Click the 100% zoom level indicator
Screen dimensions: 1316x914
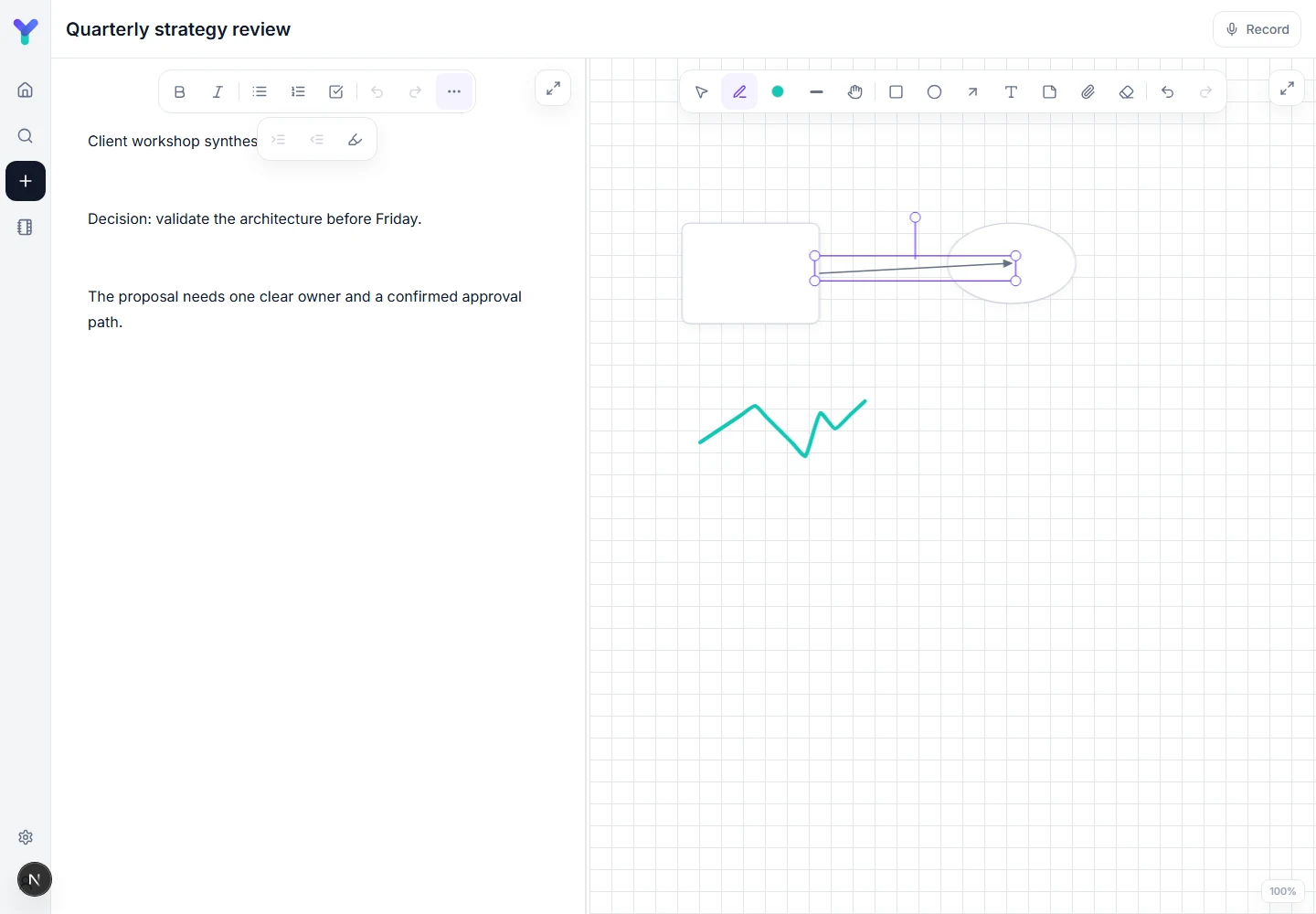coord(1282,891)
